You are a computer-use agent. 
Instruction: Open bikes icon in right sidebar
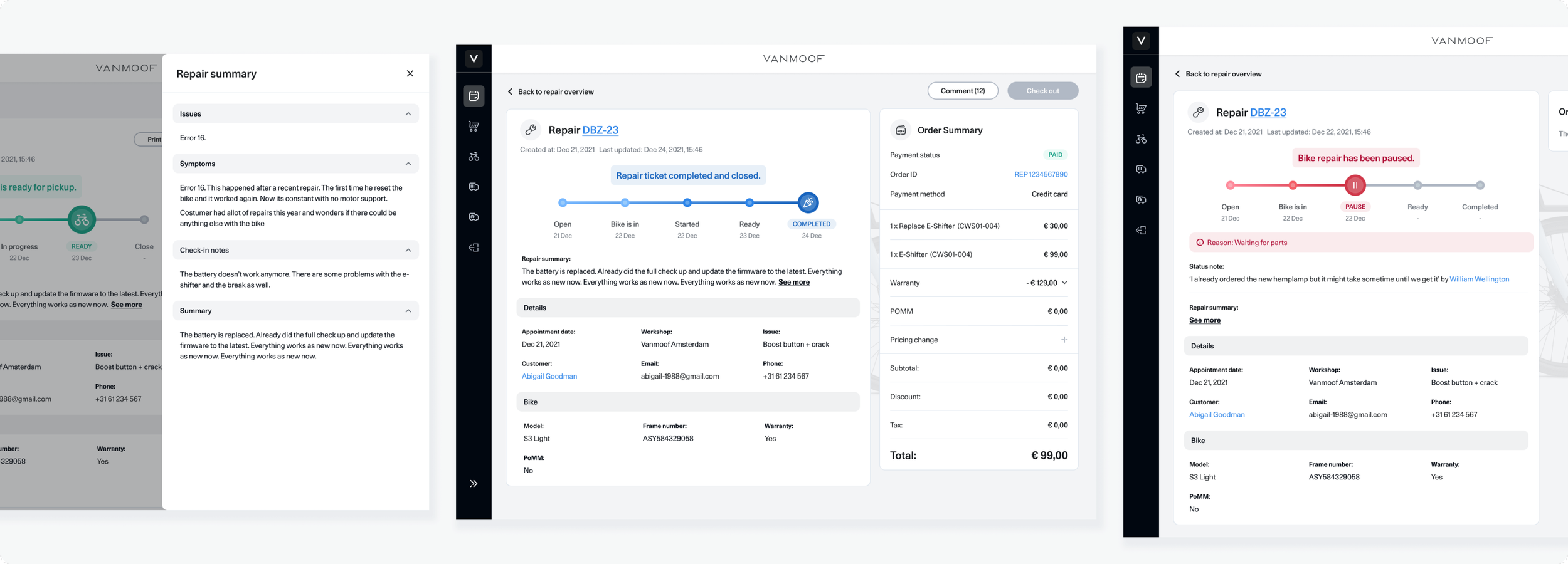pyautogui.click(x=1141, y=139)
